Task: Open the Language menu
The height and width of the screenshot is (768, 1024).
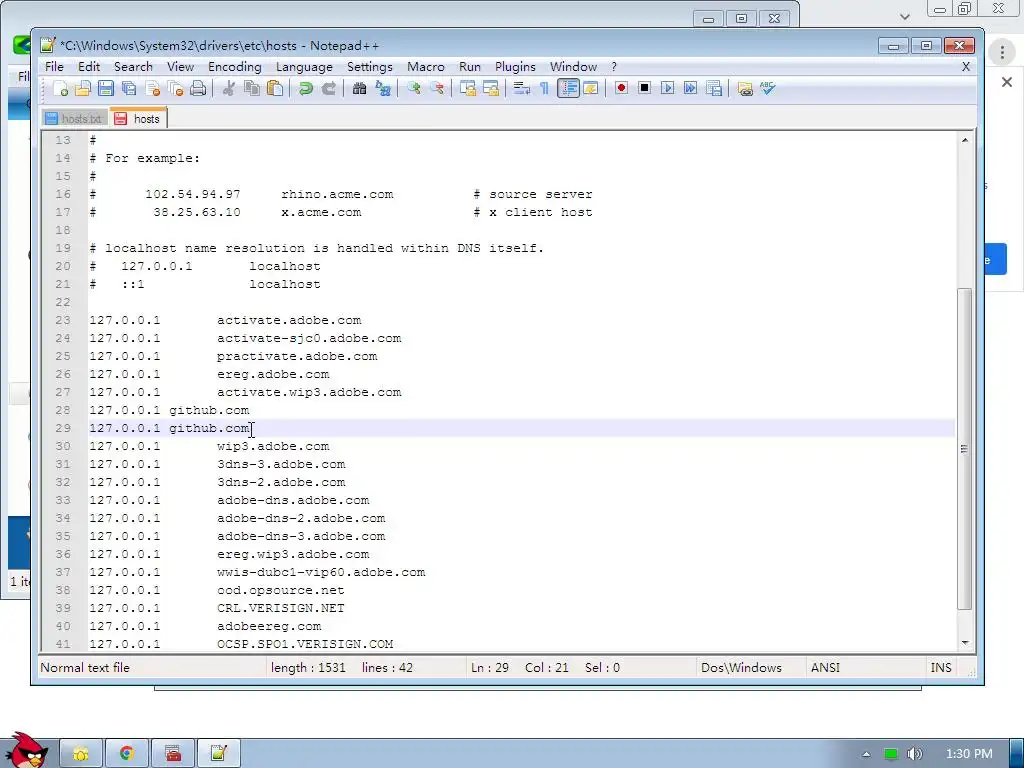Action: (304, 67)
